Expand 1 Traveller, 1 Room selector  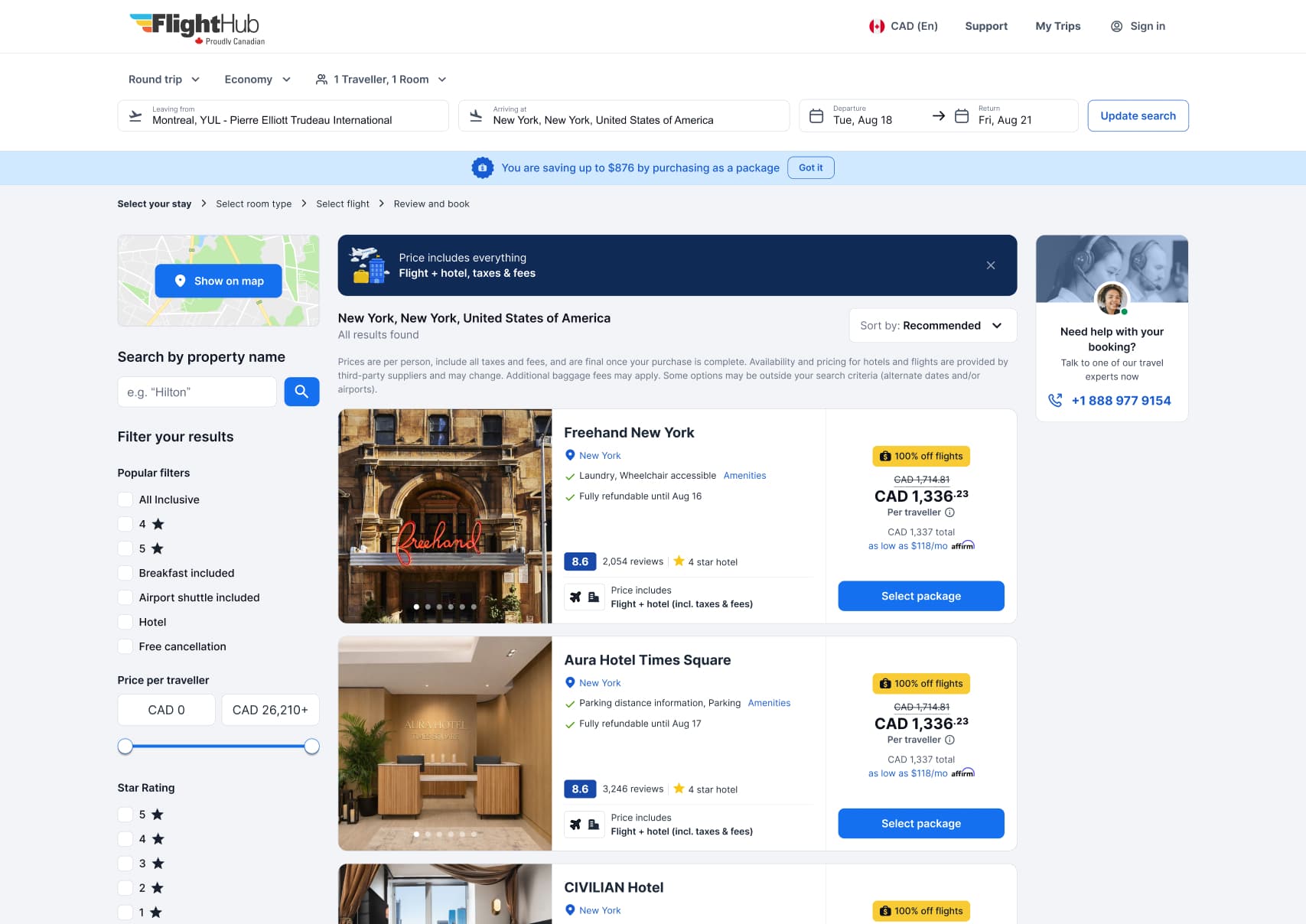tap(381, 80)
